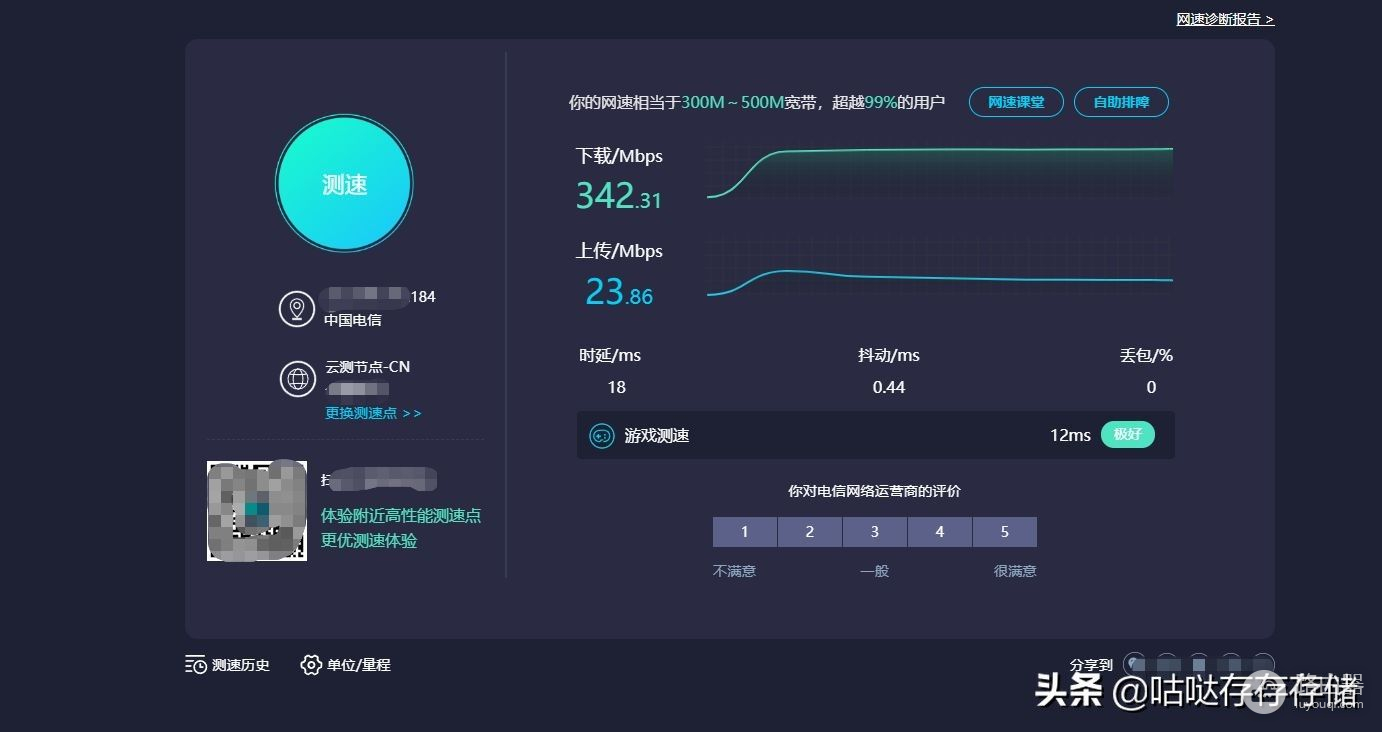The height and width of the screenshot is (732, 1382).
Task: Rate the operator 5
Action: (x=1005, y=532)
